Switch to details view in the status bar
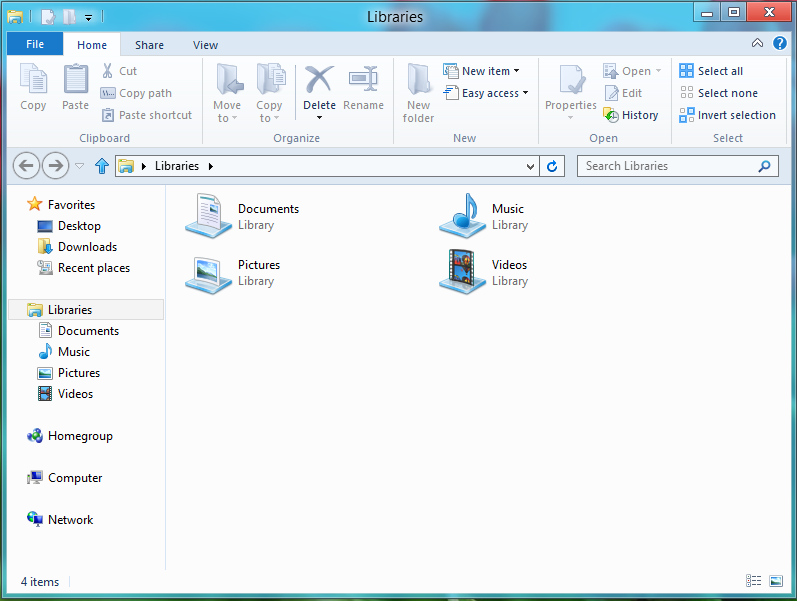Screen dimensions: 797x601 (753, 581)
